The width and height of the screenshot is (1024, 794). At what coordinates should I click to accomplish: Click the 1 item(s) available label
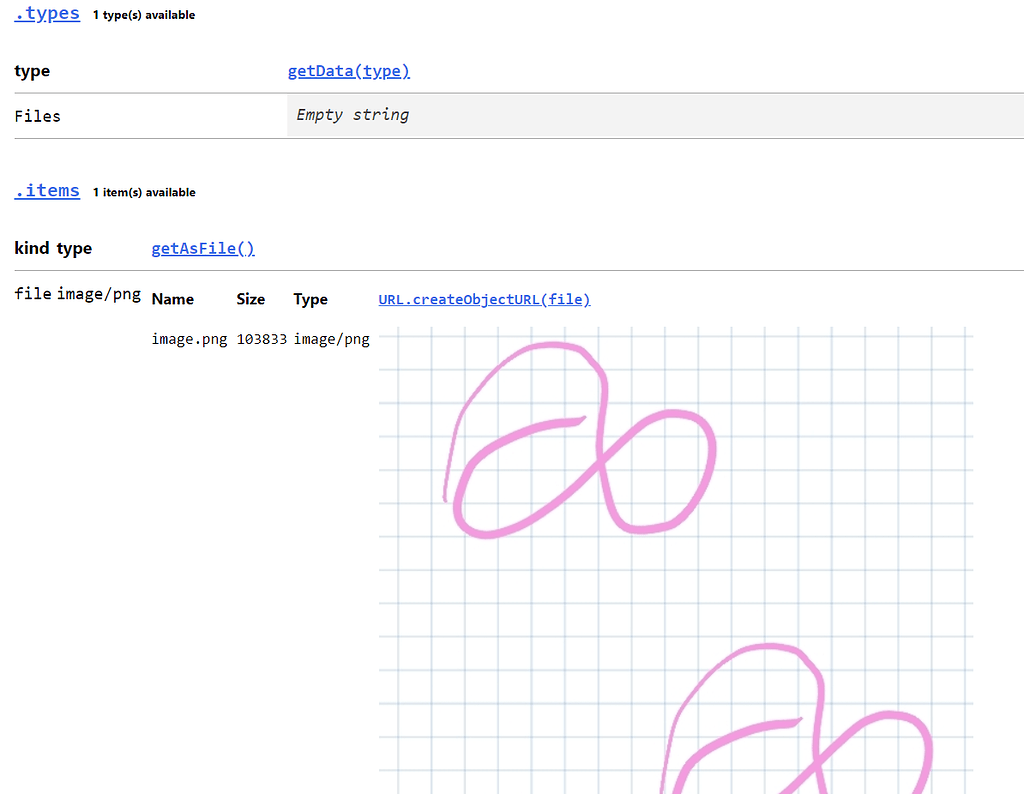(144, 192)
